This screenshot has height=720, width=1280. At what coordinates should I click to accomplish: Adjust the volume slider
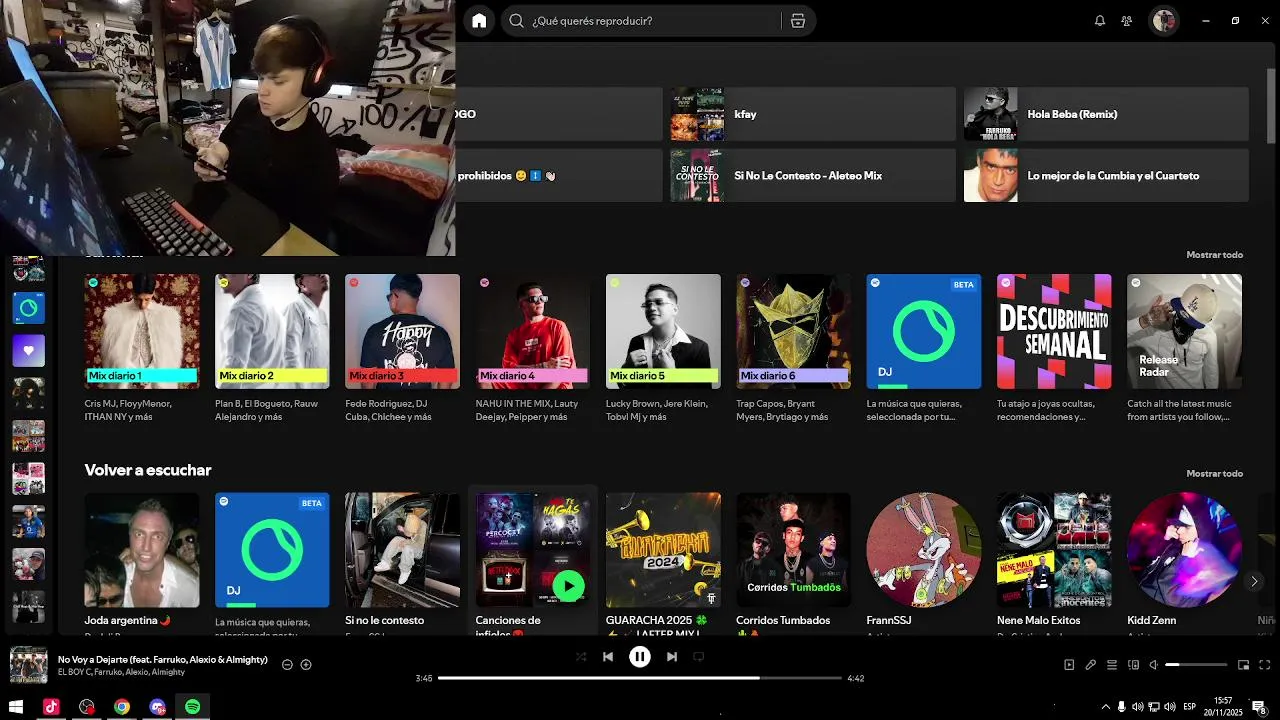(1196, 665)
